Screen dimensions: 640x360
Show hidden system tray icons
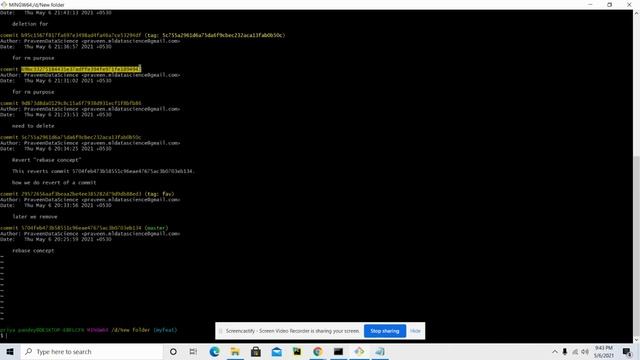(x=555, y=351)
